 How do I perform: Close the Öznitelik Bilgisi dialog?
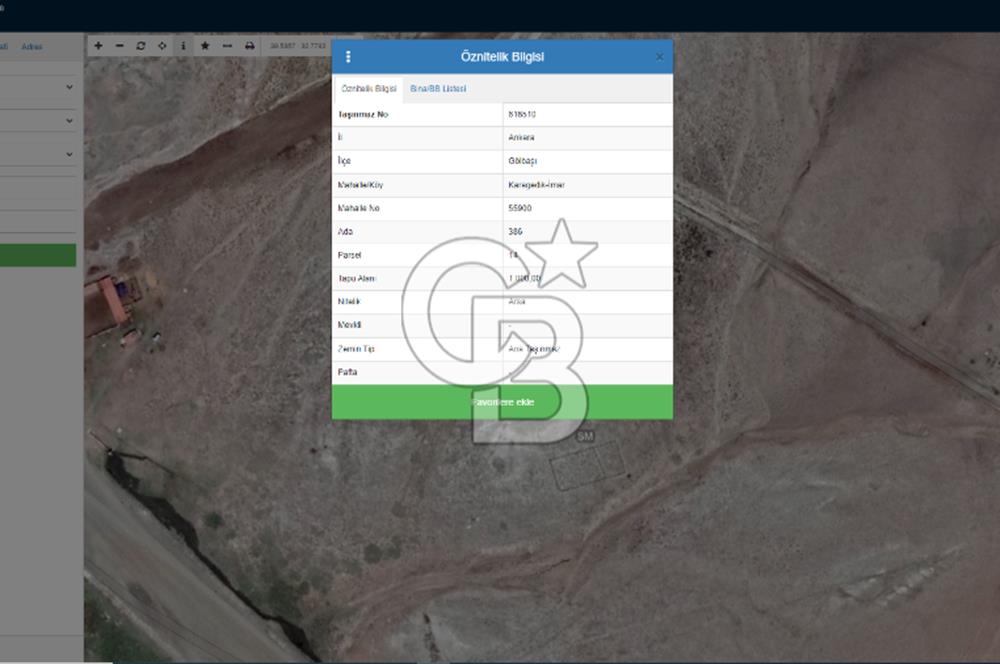pos(659,57)
